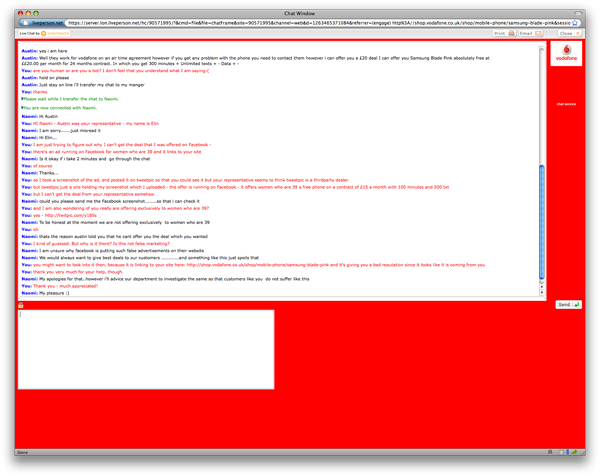Click the gear icon in the status bar

tap(561, 452)
